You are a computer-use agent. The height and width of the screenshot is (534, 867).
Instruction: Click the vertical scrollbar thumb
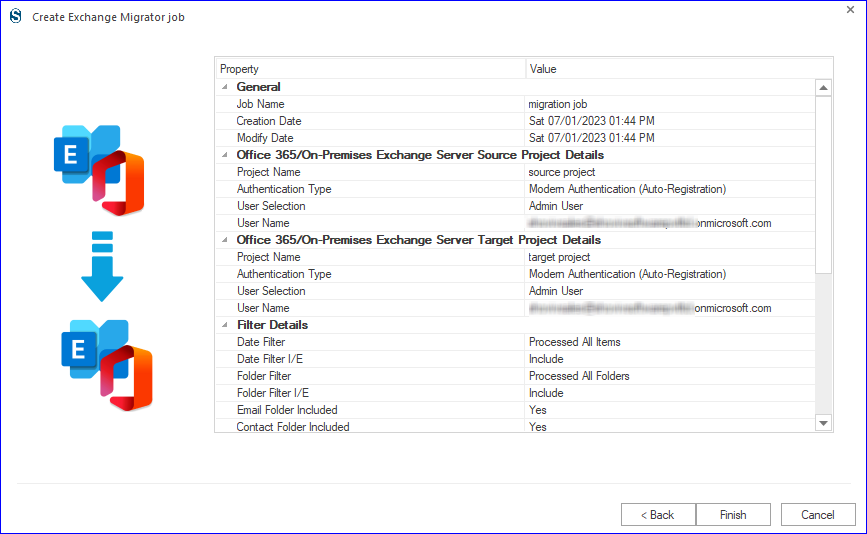[x=823, y=185]
